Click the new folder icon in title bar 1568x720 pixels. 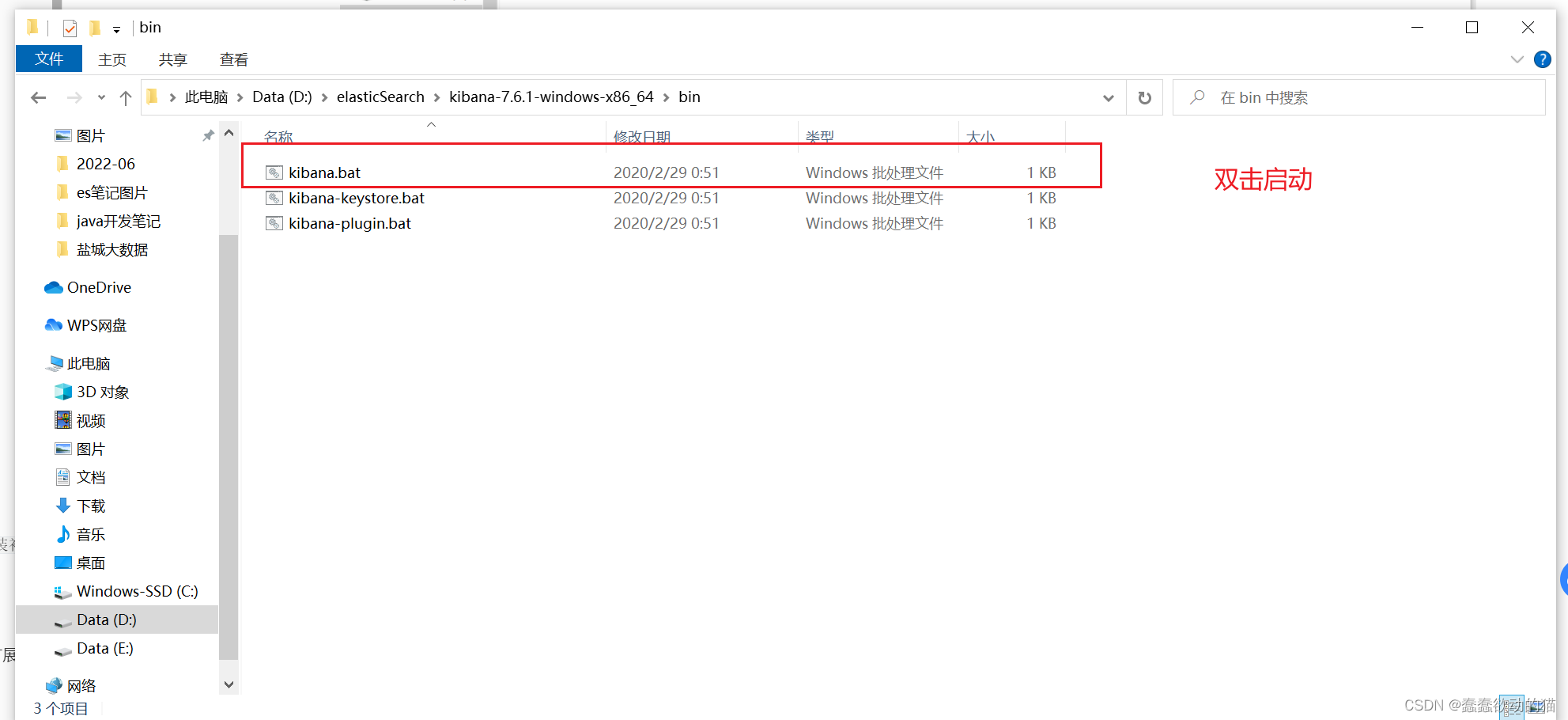(x=95, y=28)
